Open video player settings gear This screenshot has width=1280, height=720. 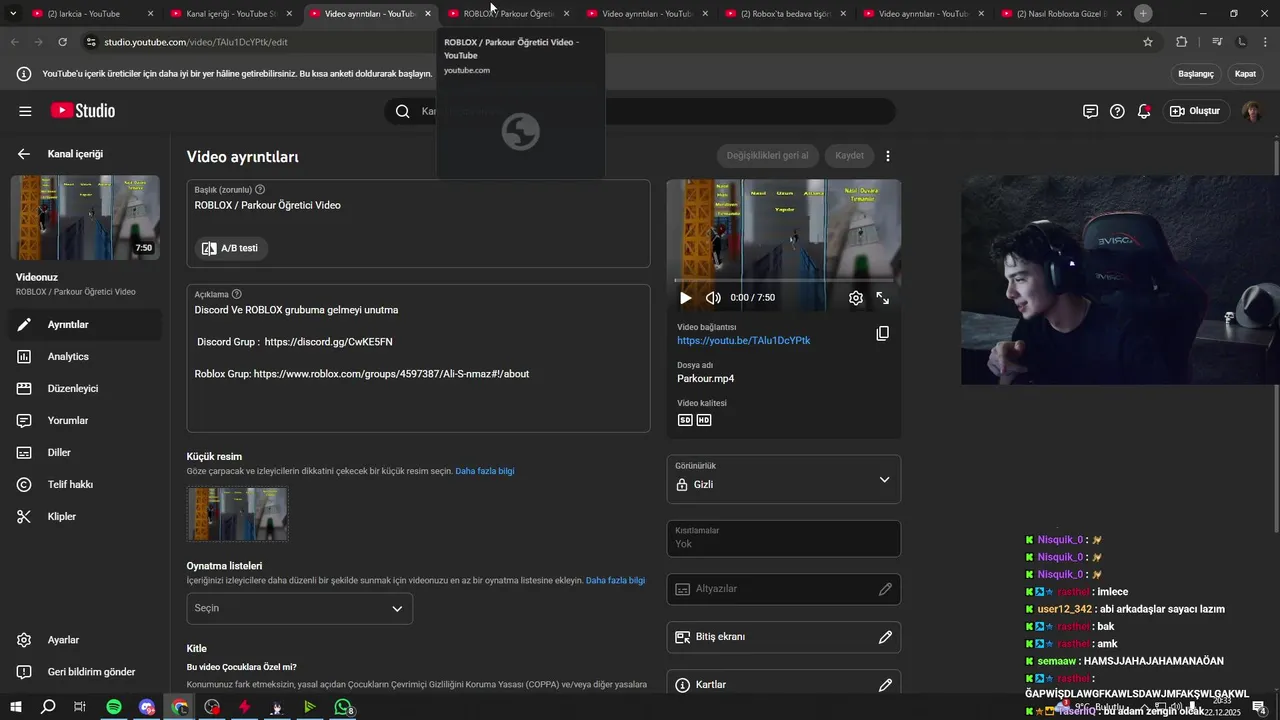(856, 298)
